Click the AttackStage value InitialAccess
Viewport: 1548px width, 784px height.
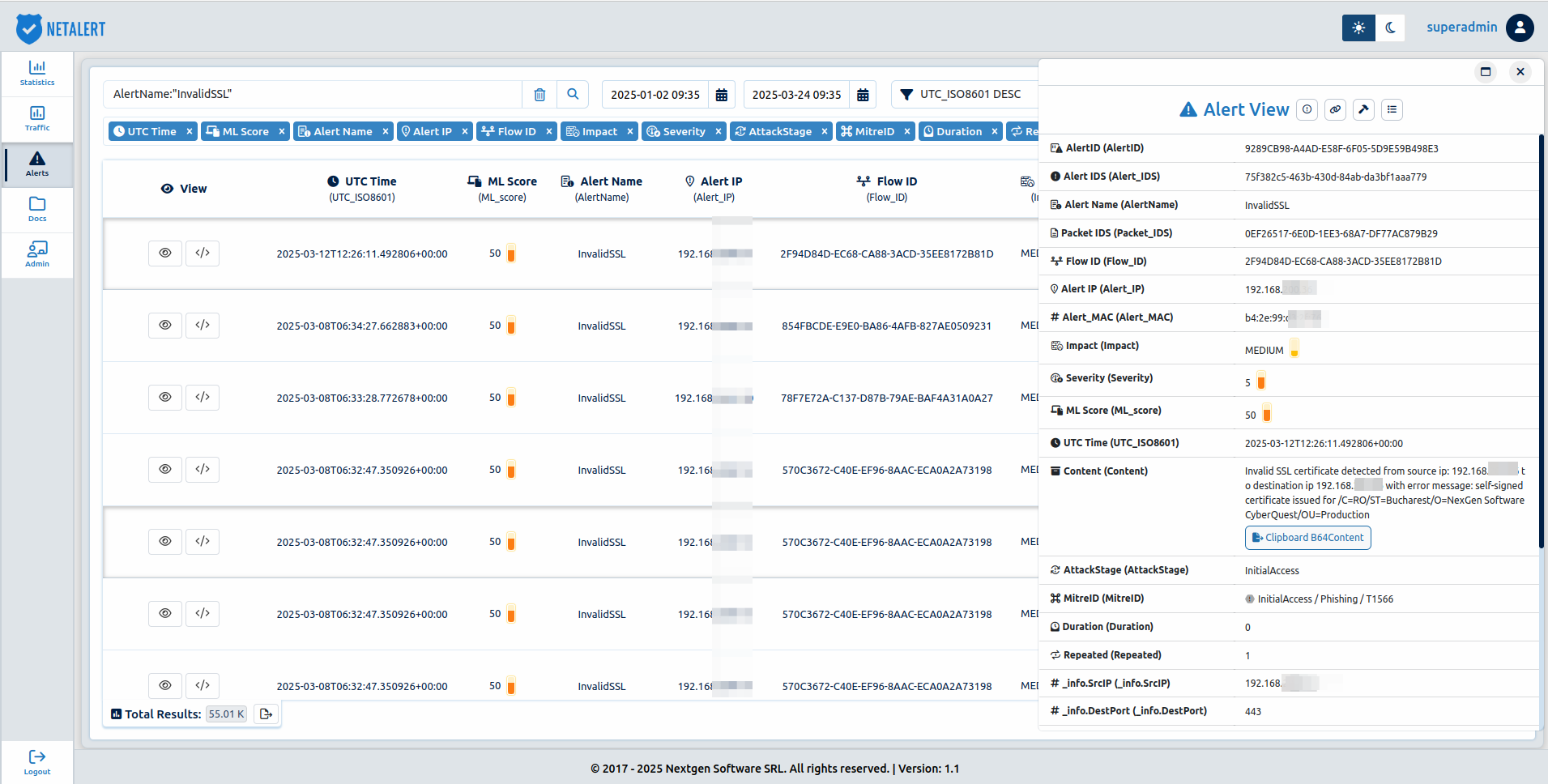click(1272, 571)
